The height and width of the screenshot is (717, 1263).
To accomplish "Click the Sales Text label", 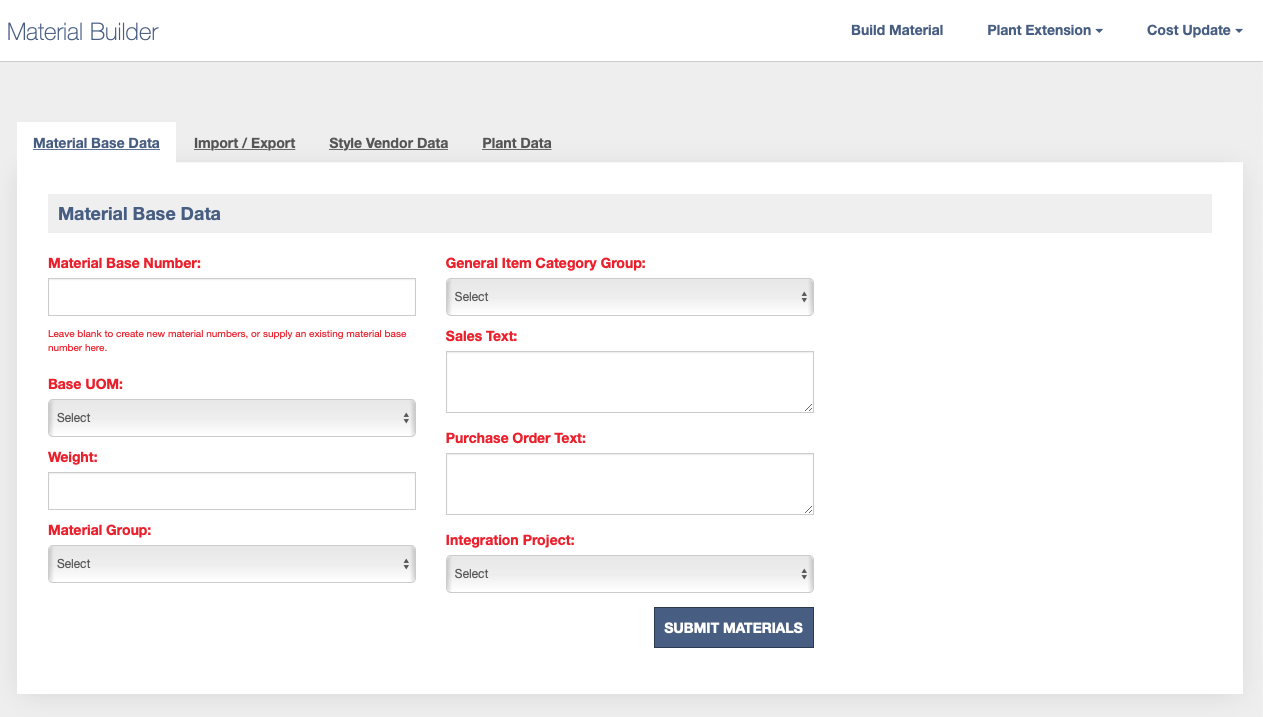I will [482, 336].
